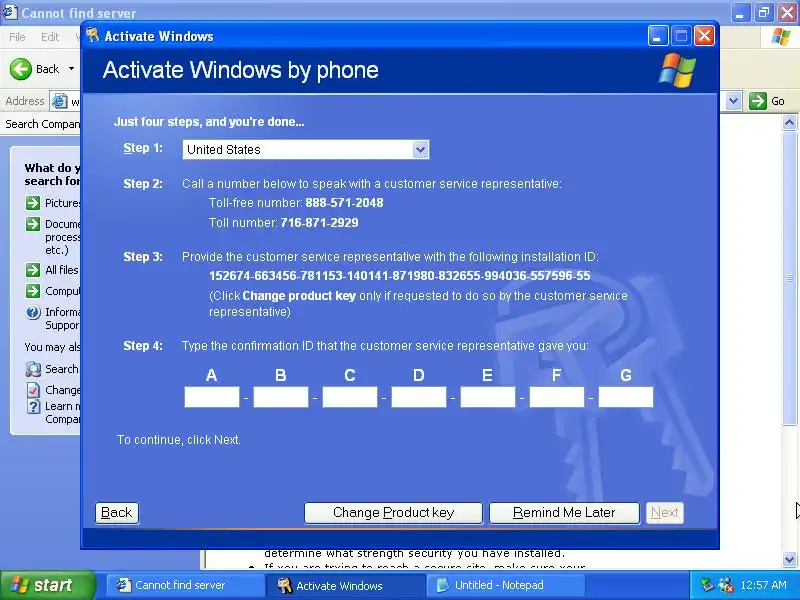Open the File menu in Internet Explorer
The image size is (800, 600).
[x=17, y=37]
